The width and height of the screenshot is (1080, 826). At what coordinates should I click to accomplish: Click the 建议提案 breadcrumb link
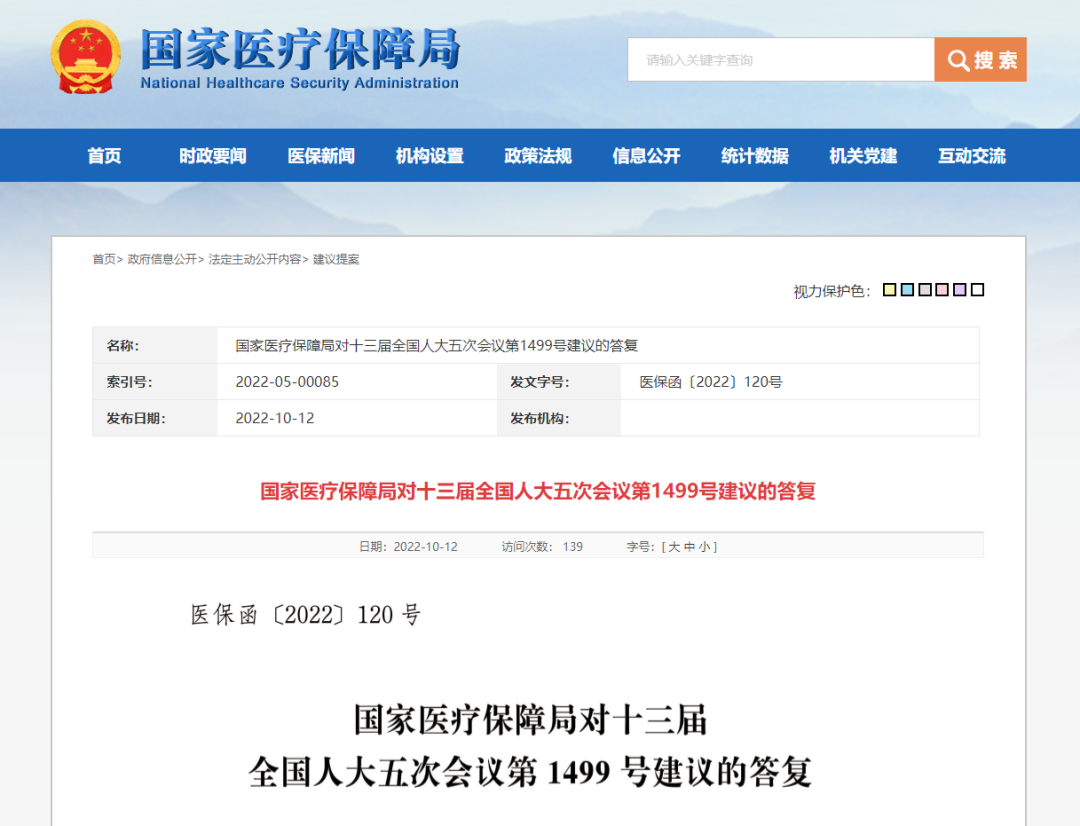click(x=336, y=259)
